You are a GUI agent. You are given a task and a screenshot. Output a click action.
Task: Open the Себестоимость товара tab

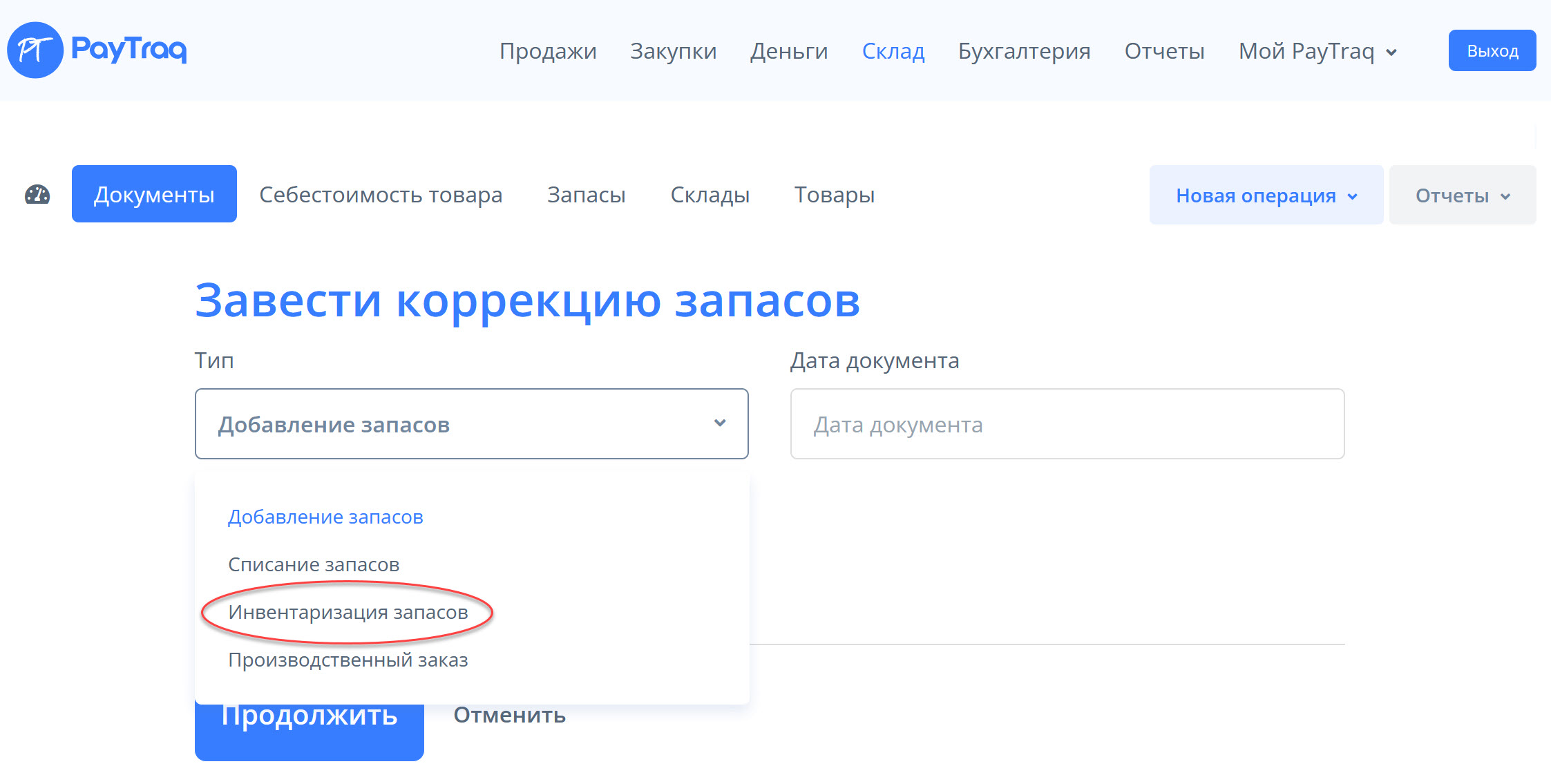pyautogui.click(x=381, y=195)
